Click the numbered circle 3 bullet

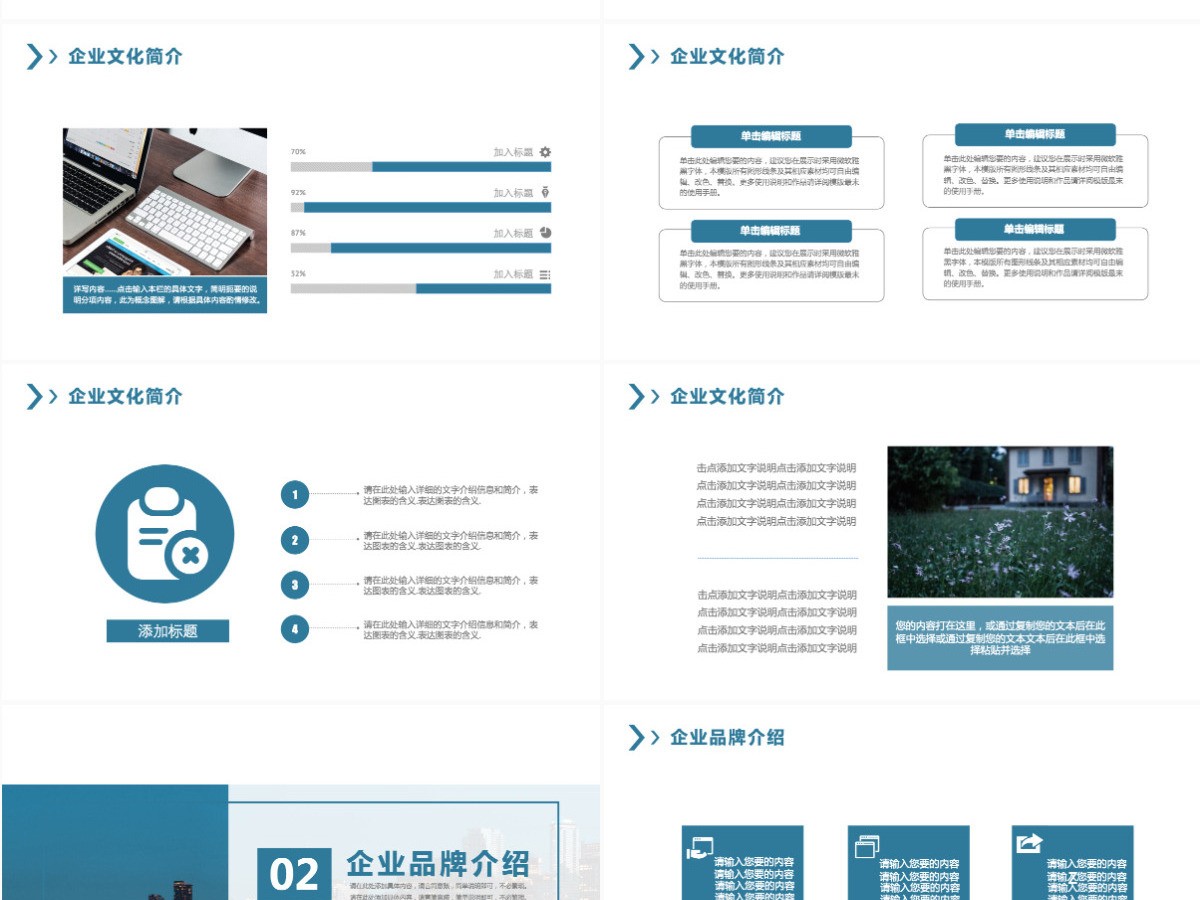(295, 585)
